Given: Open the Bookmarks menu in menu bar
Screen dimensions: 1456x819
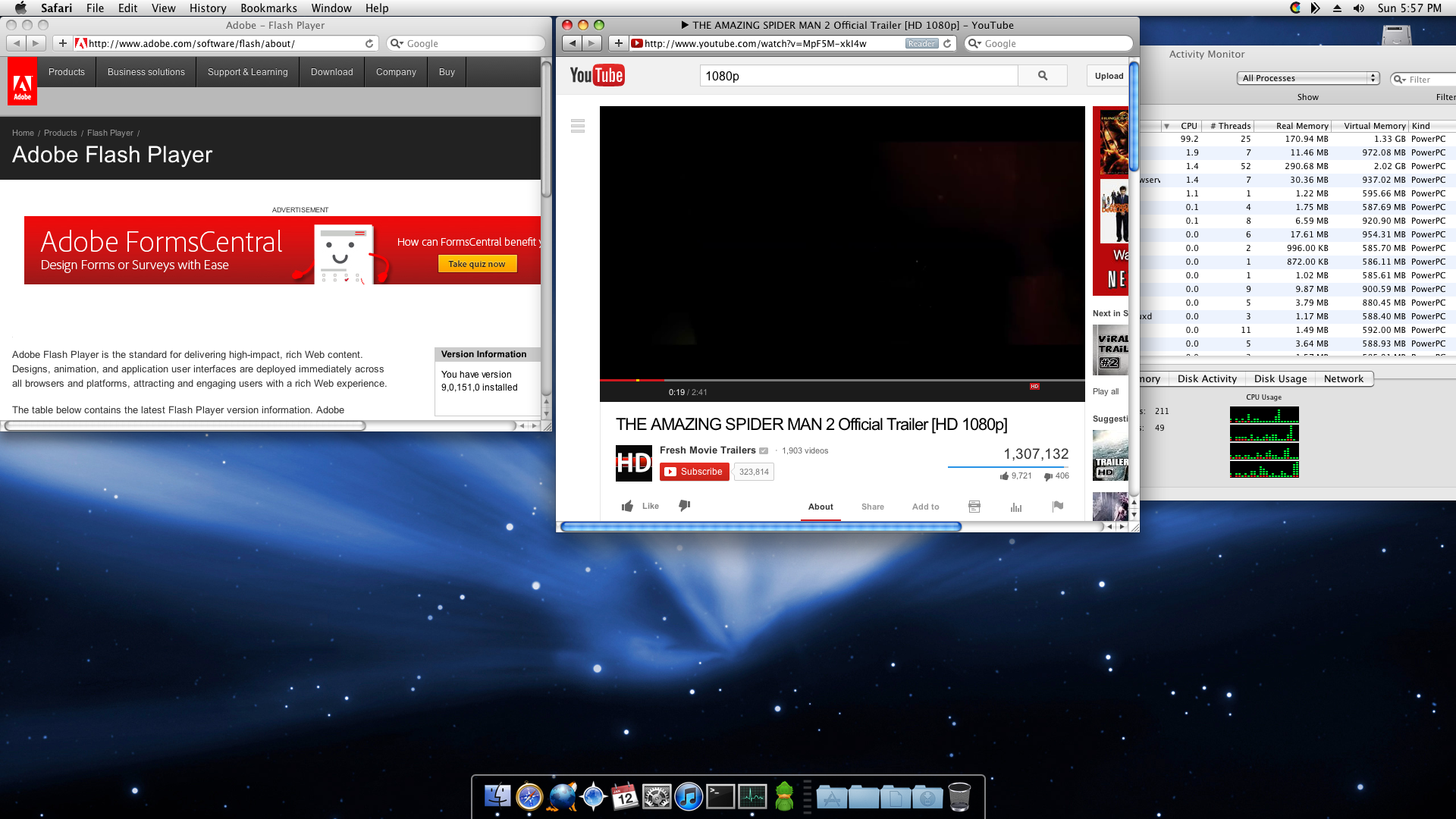Looking at the screenshot, I should pyautogui.click(x=268, y=8).
